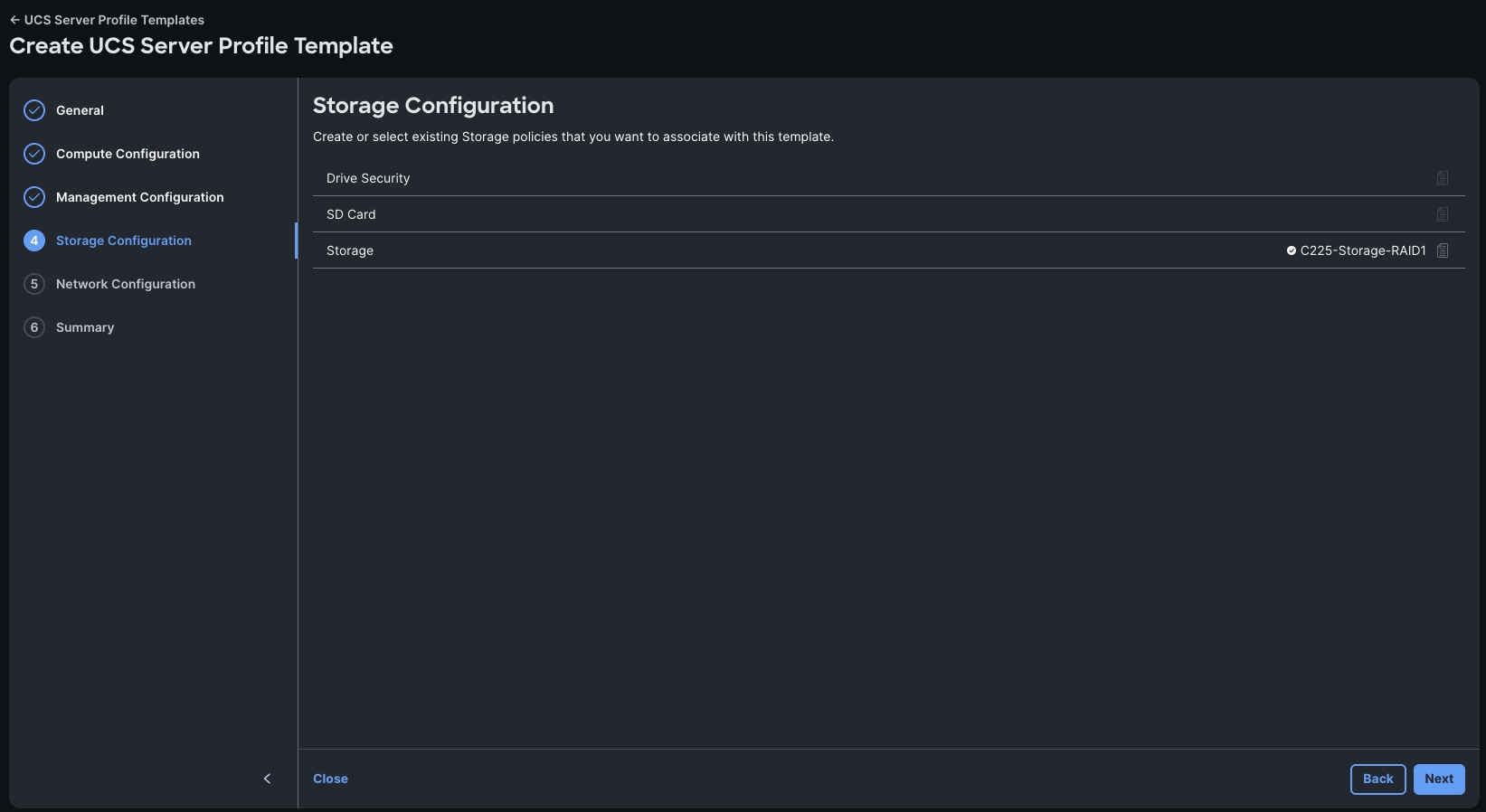
Task: Click the step 5 number badge
Action: [x=34, y=284]
